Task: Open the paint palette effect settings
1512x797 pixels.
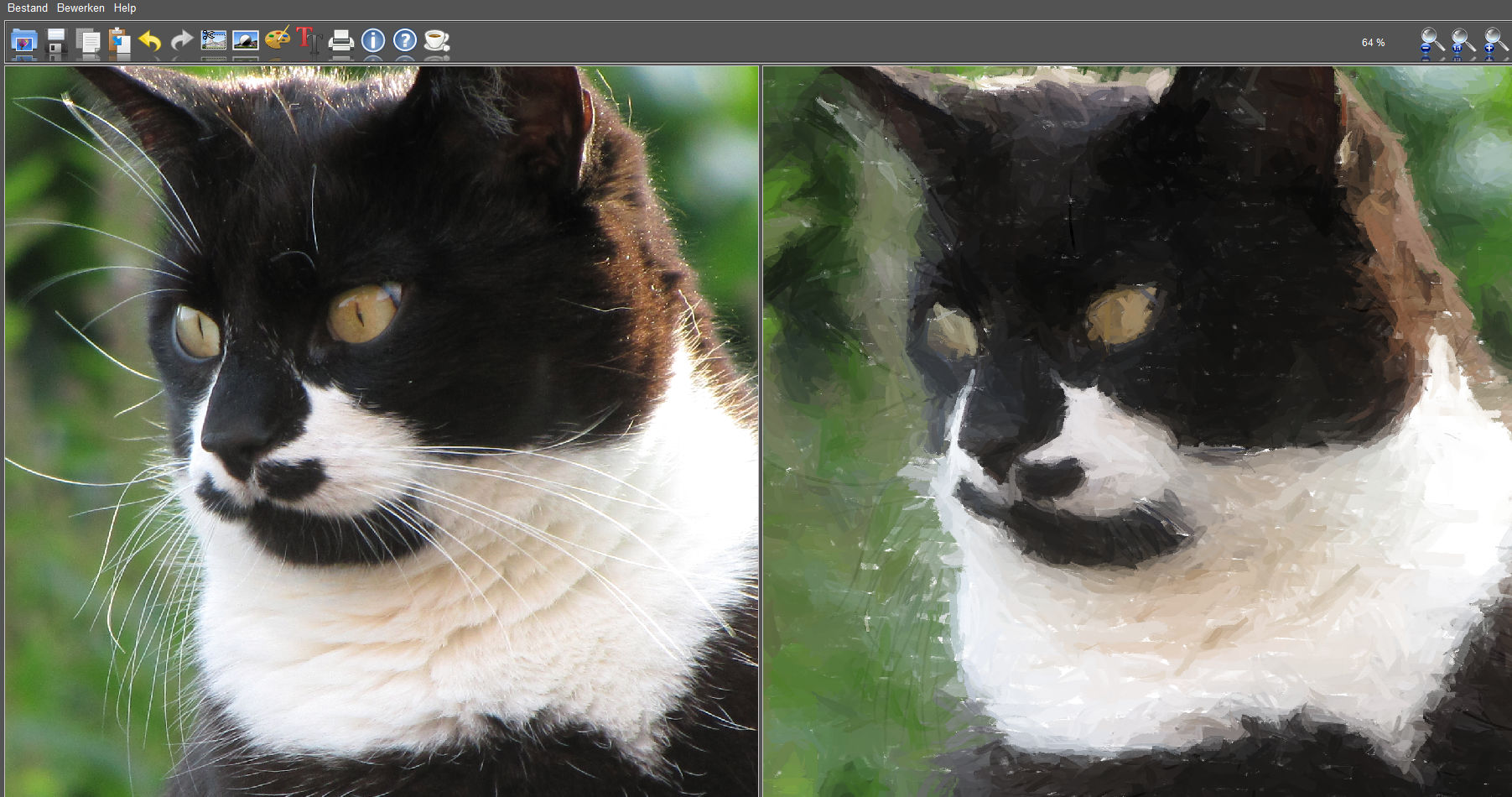Action: tap(278, 39)
